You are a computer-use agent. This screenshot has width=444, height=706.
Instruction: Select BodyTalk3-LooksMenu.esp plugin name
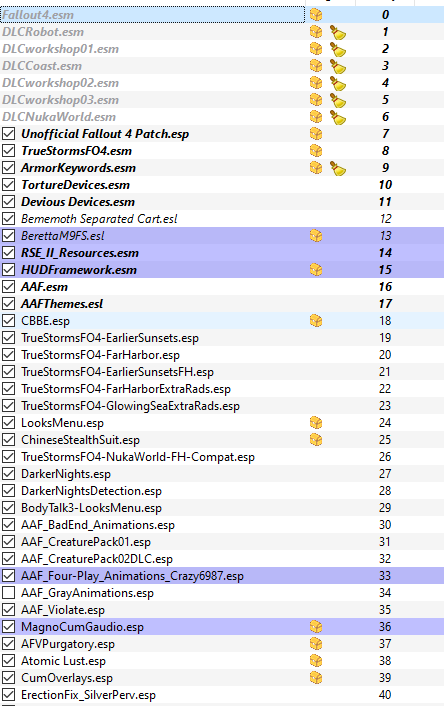(91, 508)
